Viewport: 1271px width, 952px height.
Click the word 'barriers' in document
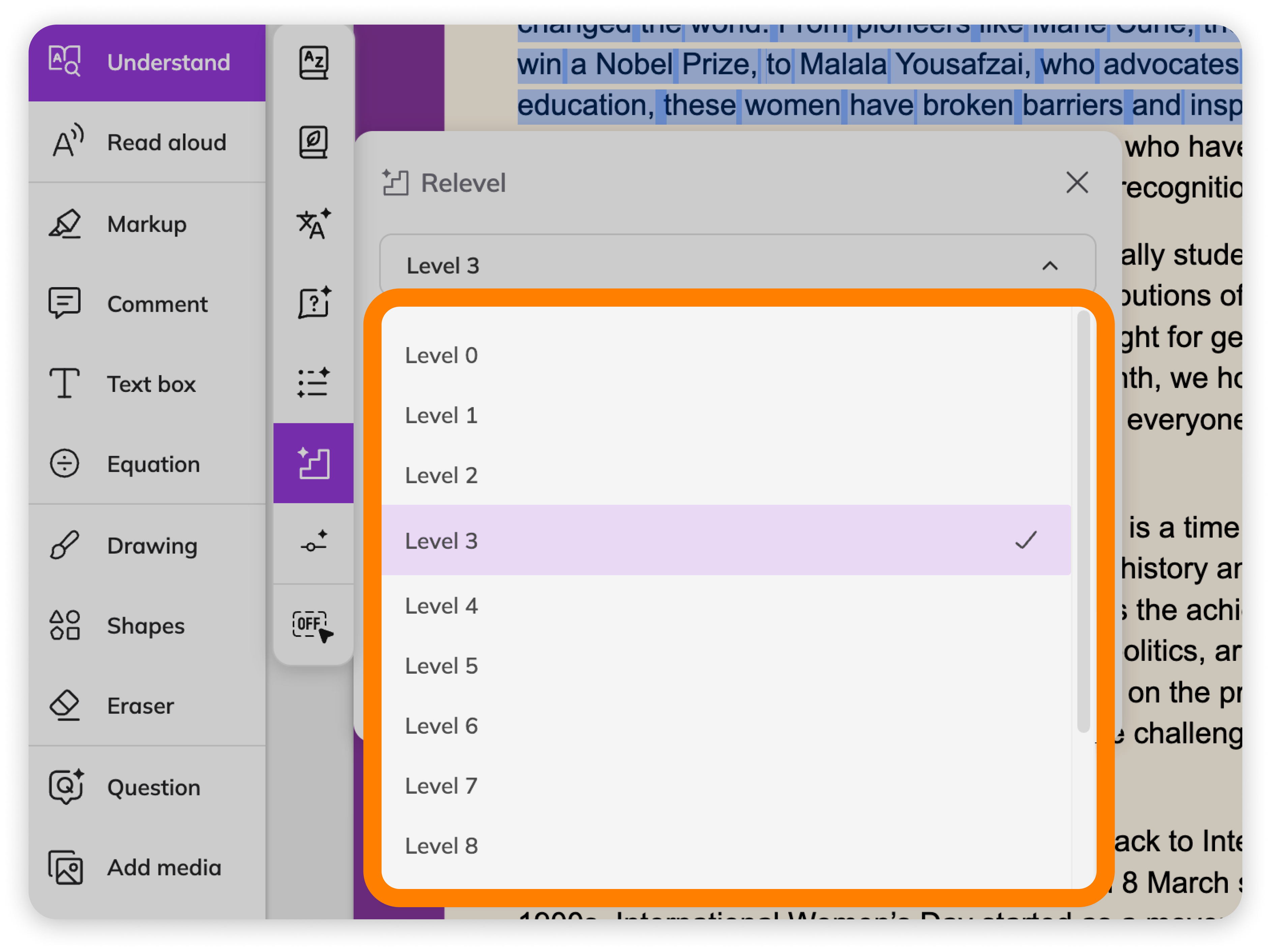pyautogui.click(x=1072, y=106)
